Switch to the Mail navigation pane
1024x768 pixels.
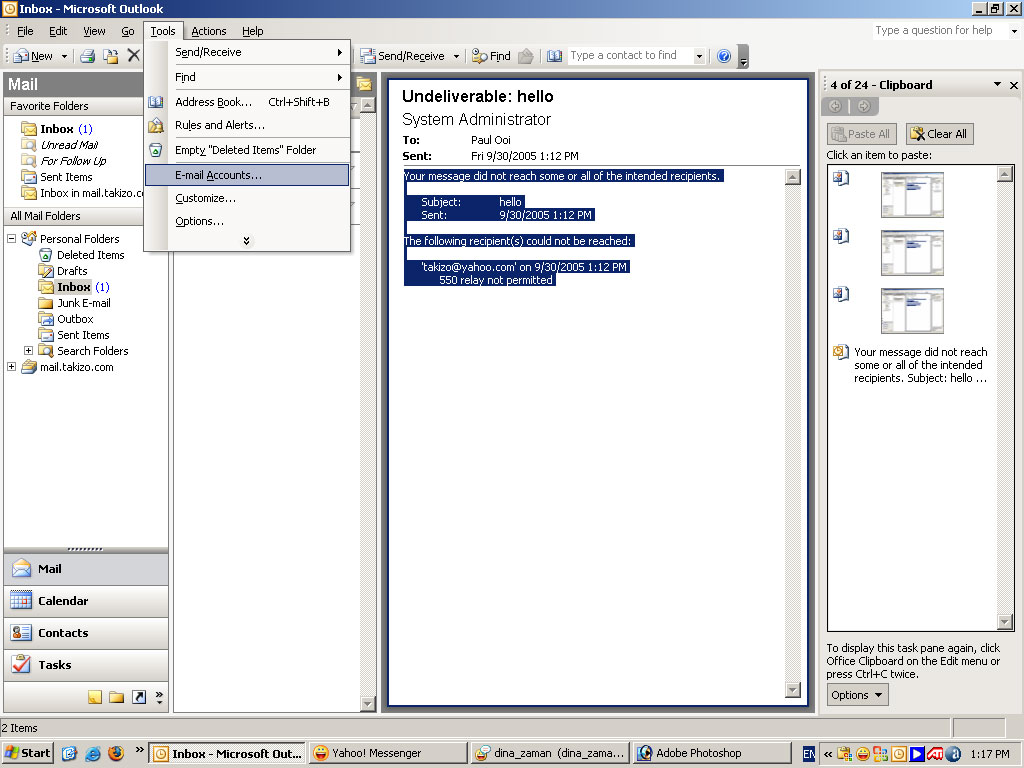(86, 569)
